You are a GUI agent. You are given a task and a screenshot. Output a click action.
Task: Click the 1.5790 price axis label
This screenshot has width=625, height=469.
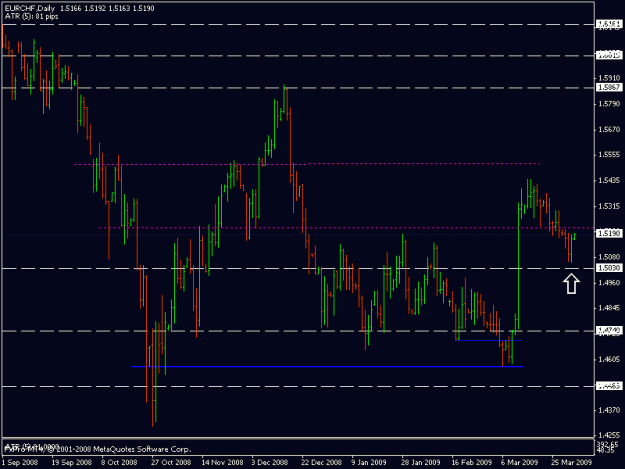609,104
